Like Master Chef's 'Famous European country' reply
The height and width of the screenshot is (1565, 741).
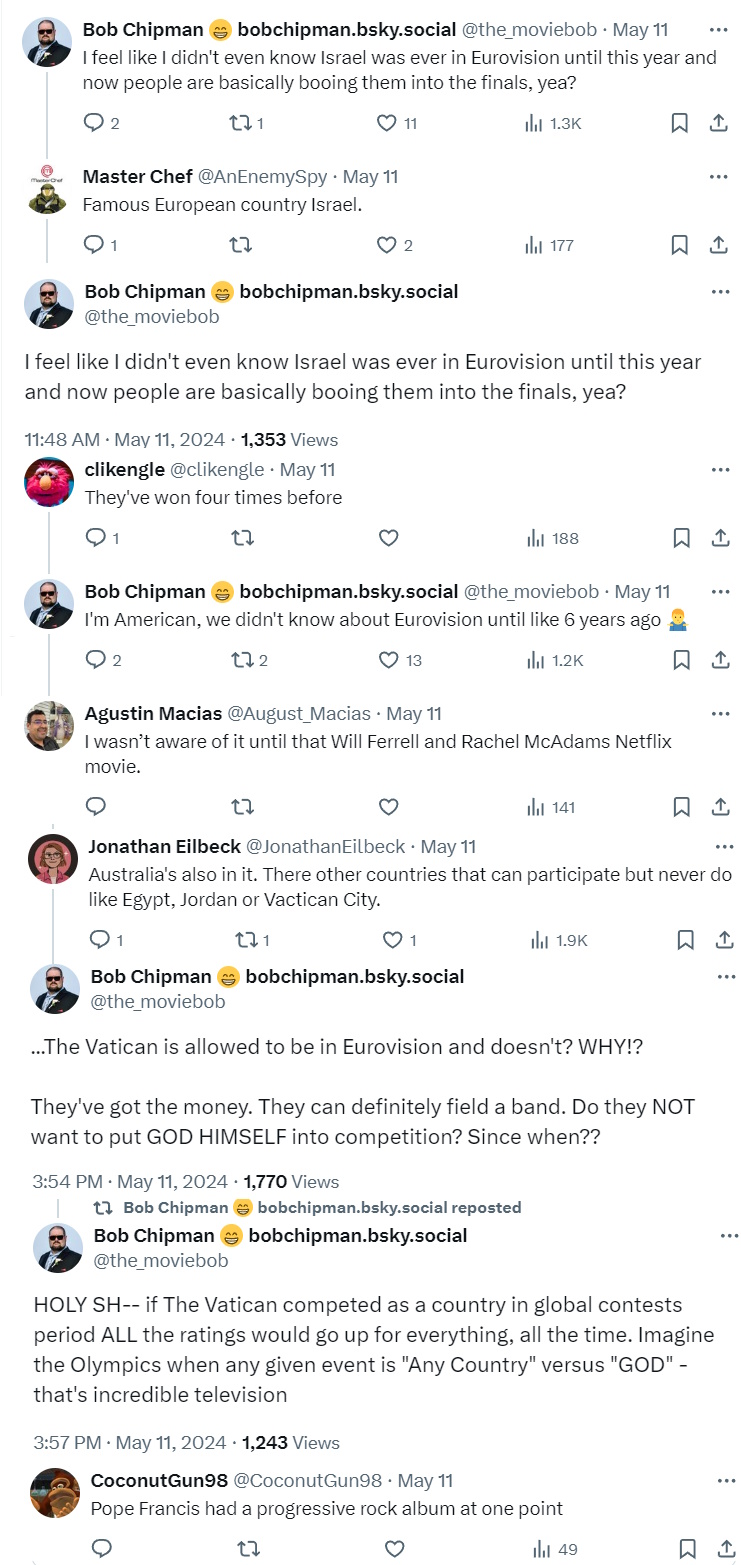[387, 245]
